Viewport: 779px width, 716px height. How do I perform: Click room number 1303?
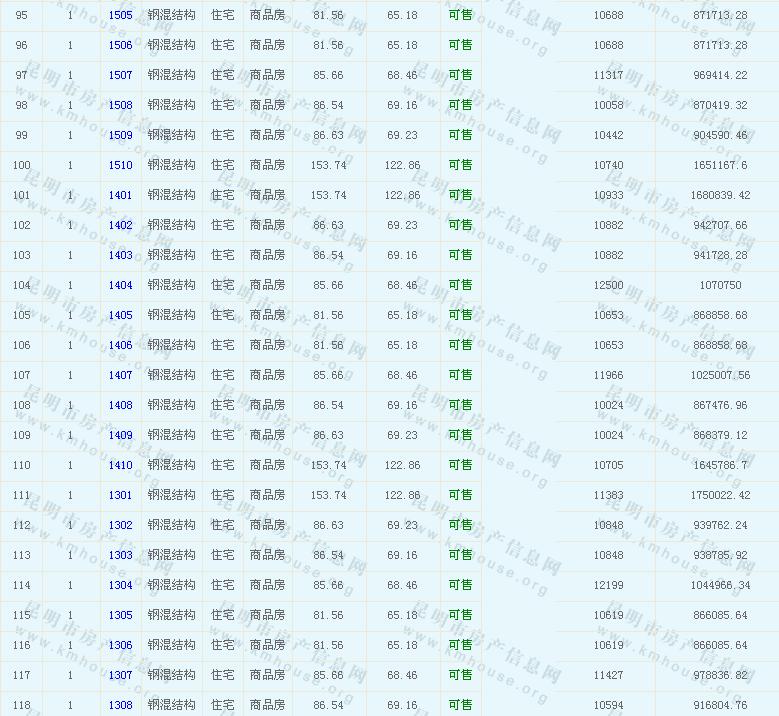[x=120, y=555]
